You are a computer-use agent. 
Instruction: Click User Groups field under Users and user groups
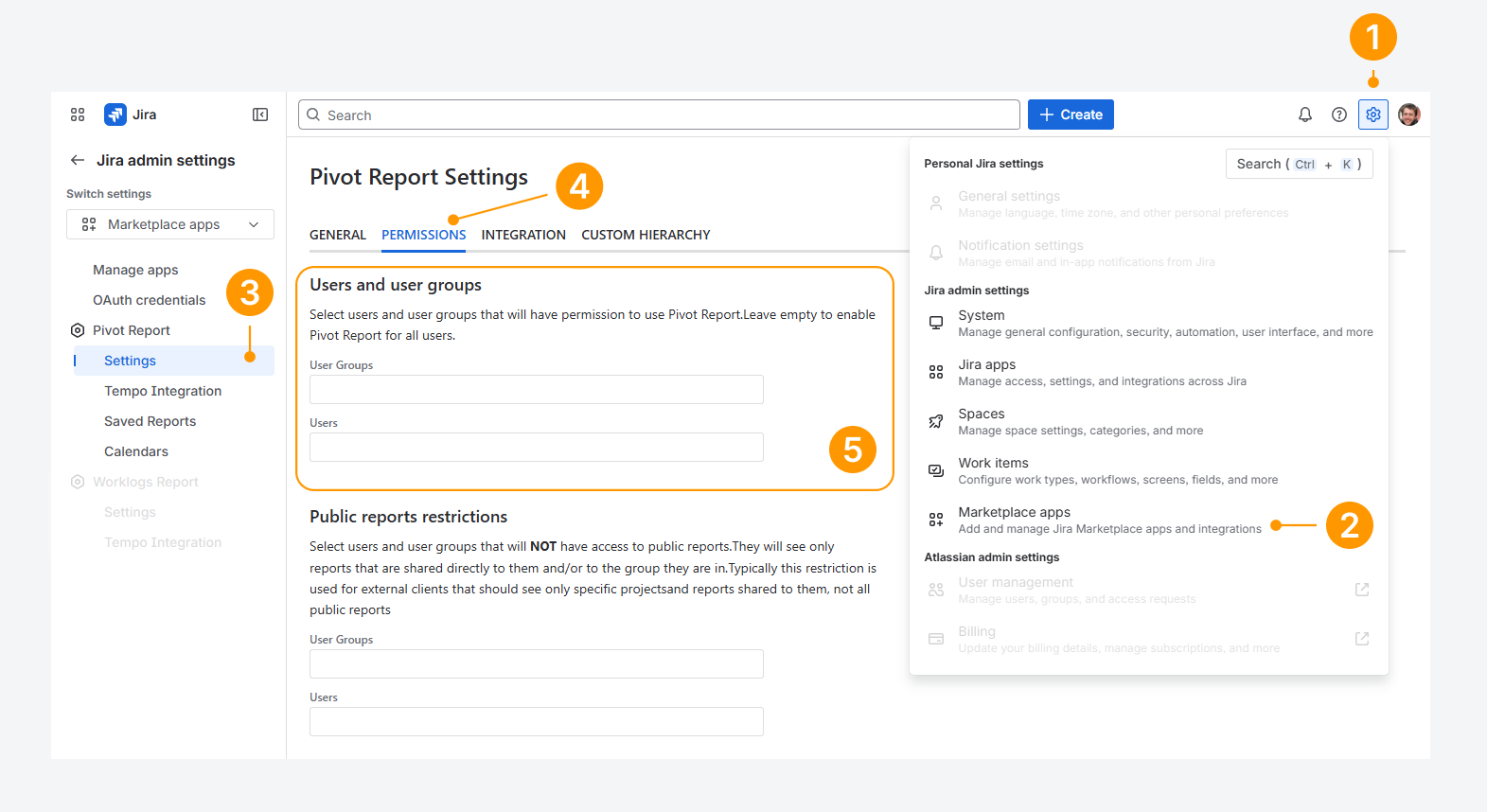pos(537,390)
